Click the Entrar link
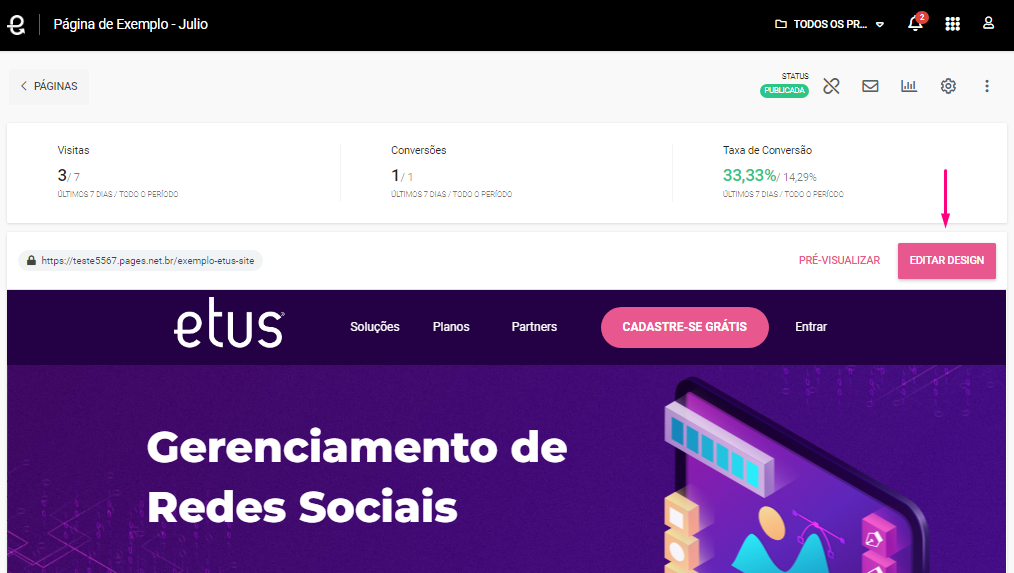The height and width of the screenshot is (573, 1014). 811,327
